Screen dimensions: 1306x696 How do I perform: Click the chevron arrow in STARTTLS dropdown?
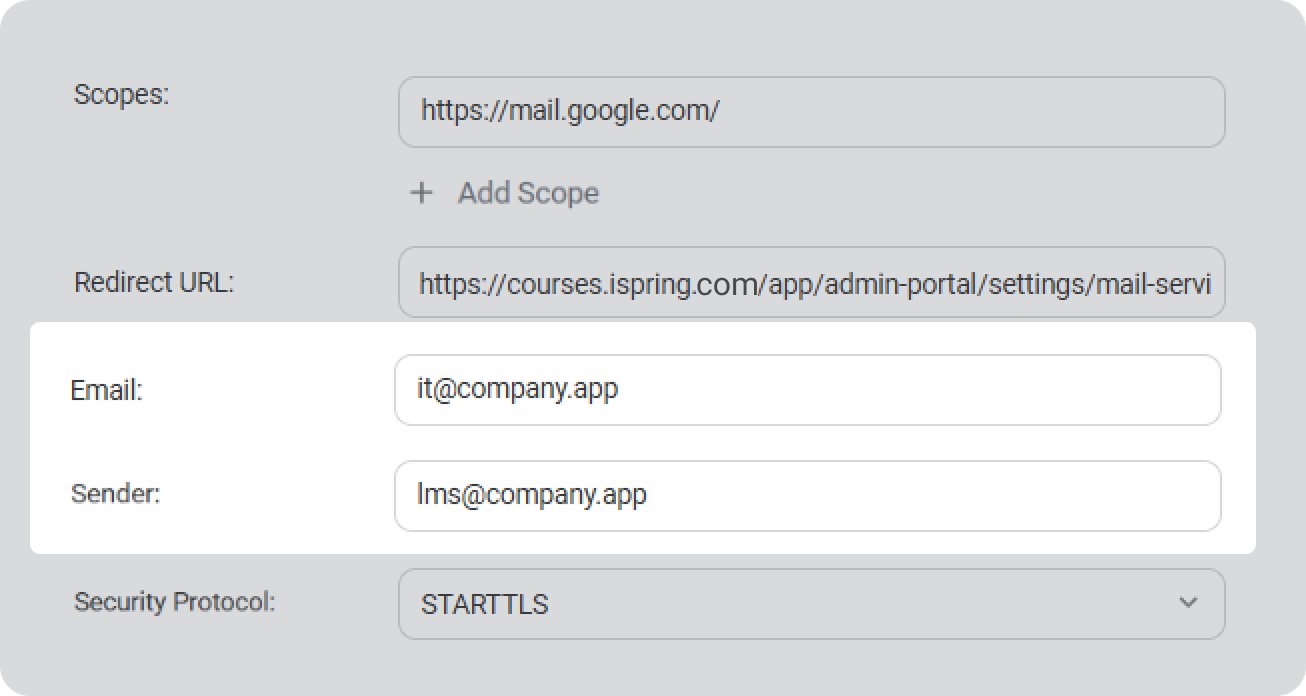(1188, 603)
